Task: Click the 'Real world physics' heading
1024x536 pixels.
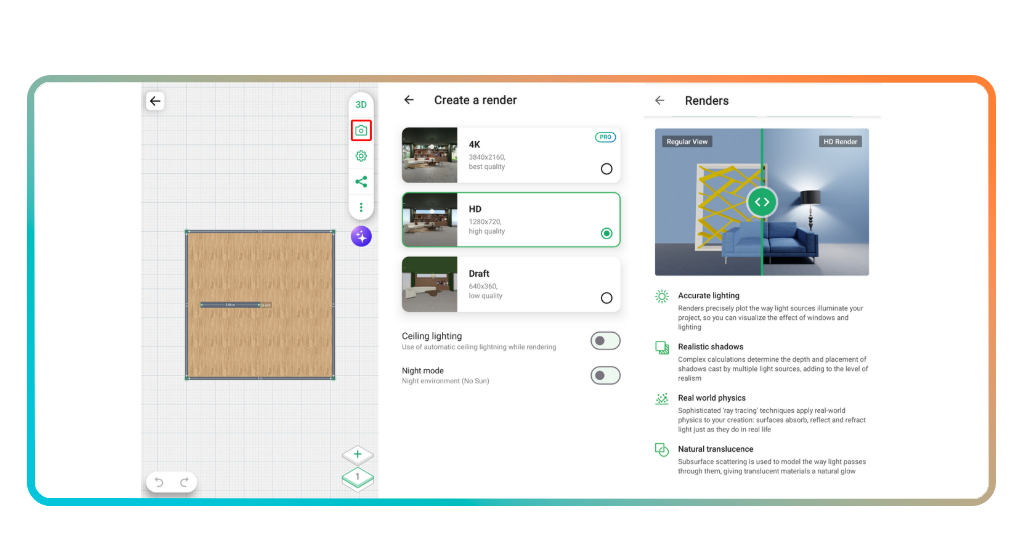Action: click(x=712, y=398)
